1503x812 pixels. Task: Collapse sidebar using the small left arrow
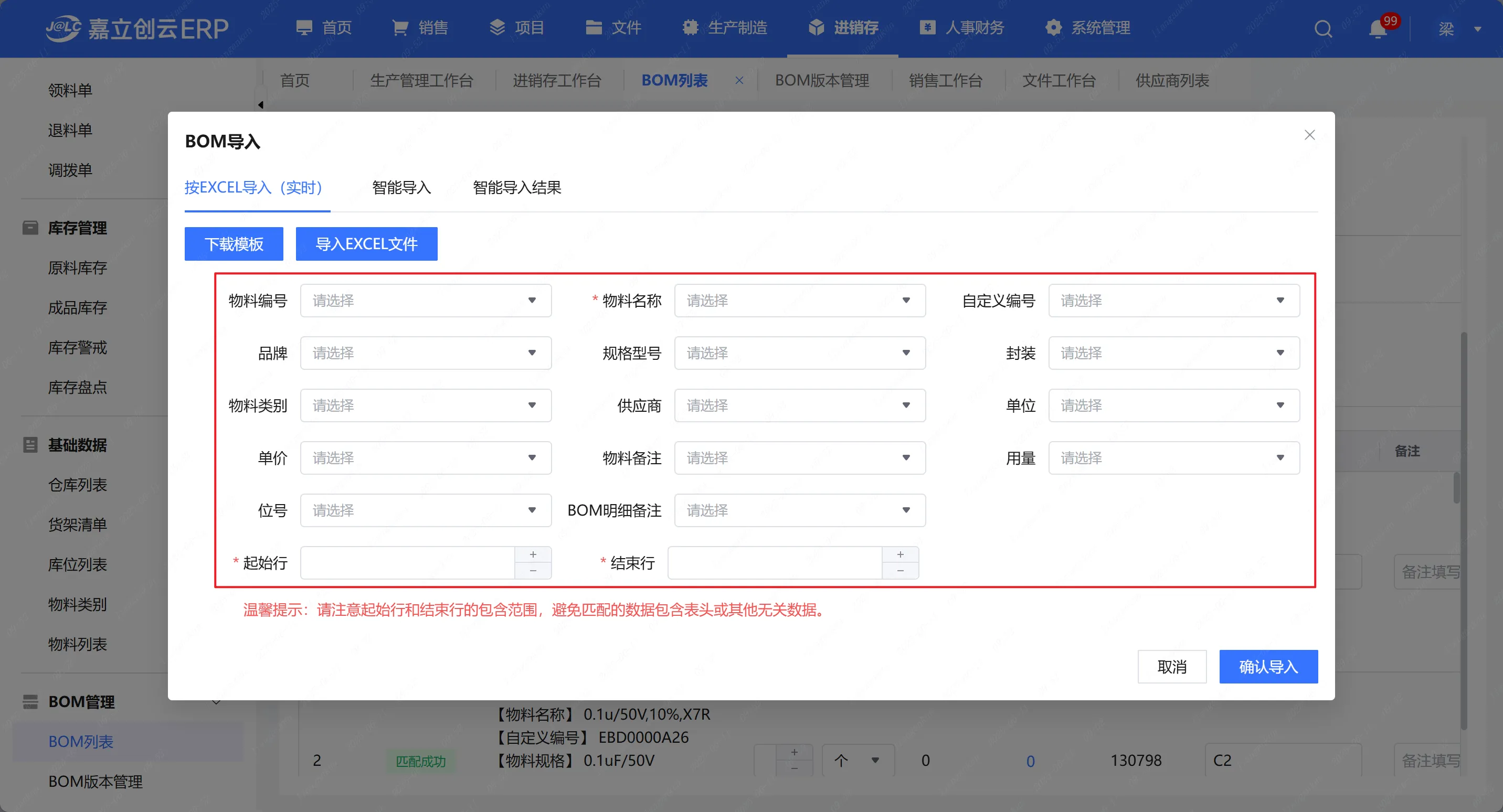[261, 105]
